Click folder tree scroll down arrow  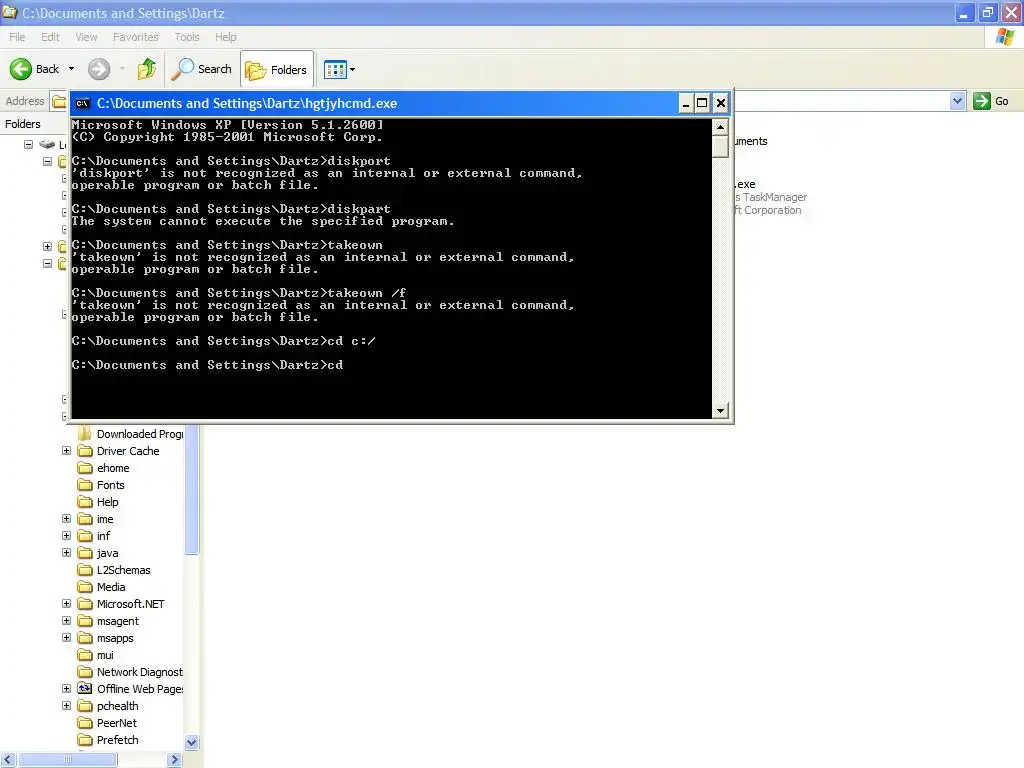click(x=191, y=743)
